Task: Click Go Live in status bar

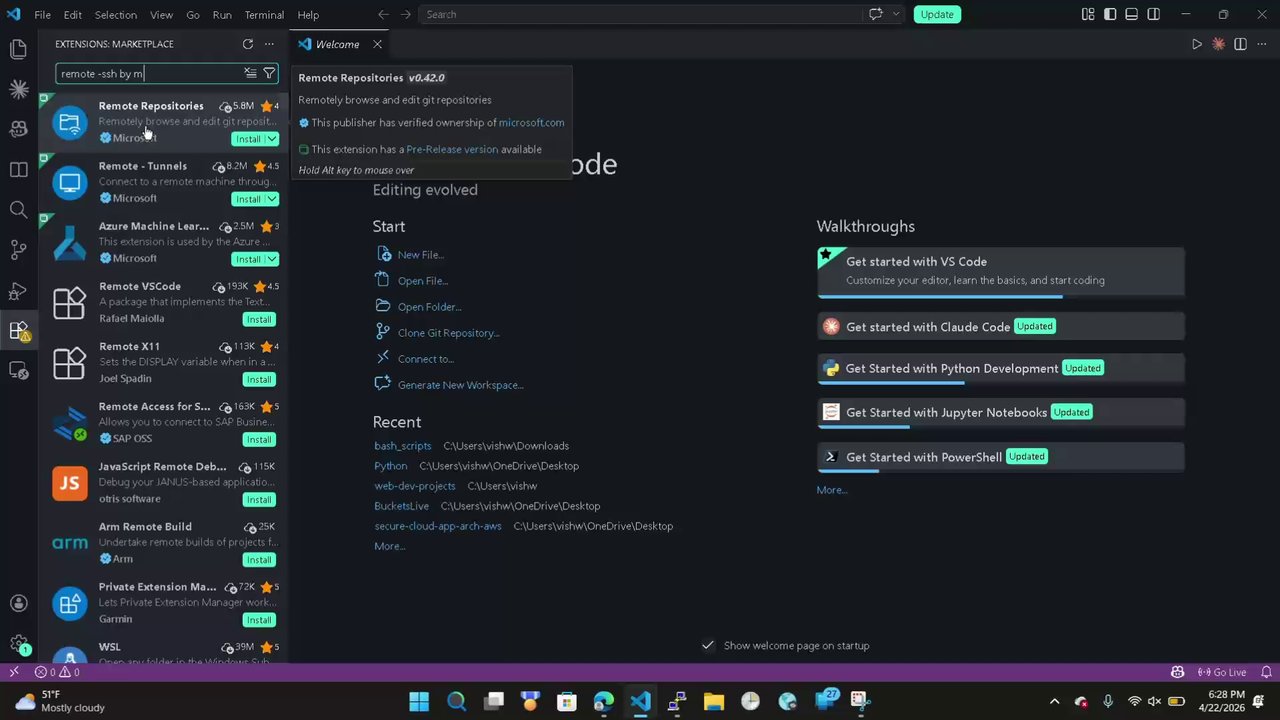Action: point(1222,672)
